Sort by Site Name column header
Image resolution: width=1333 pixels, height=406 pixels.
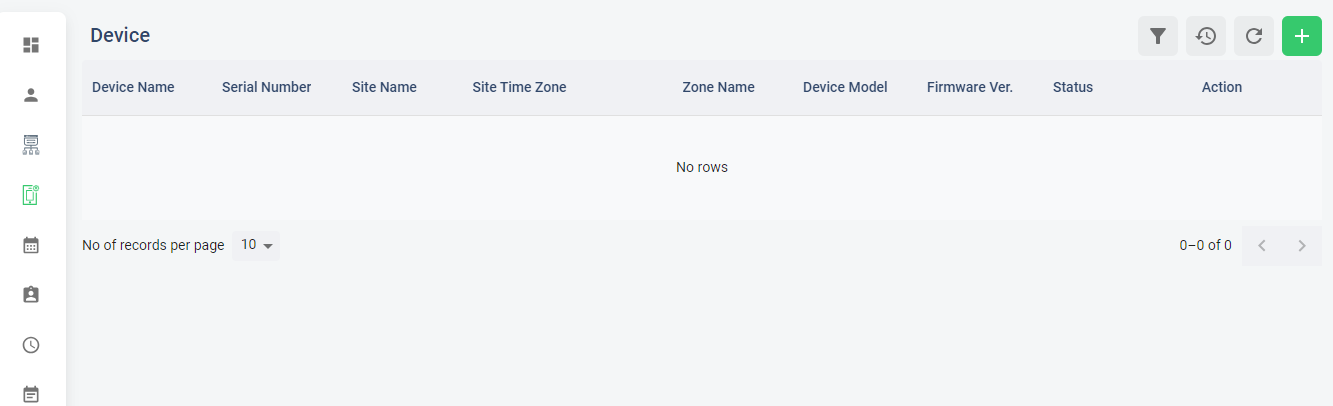(x=384, y=87)
